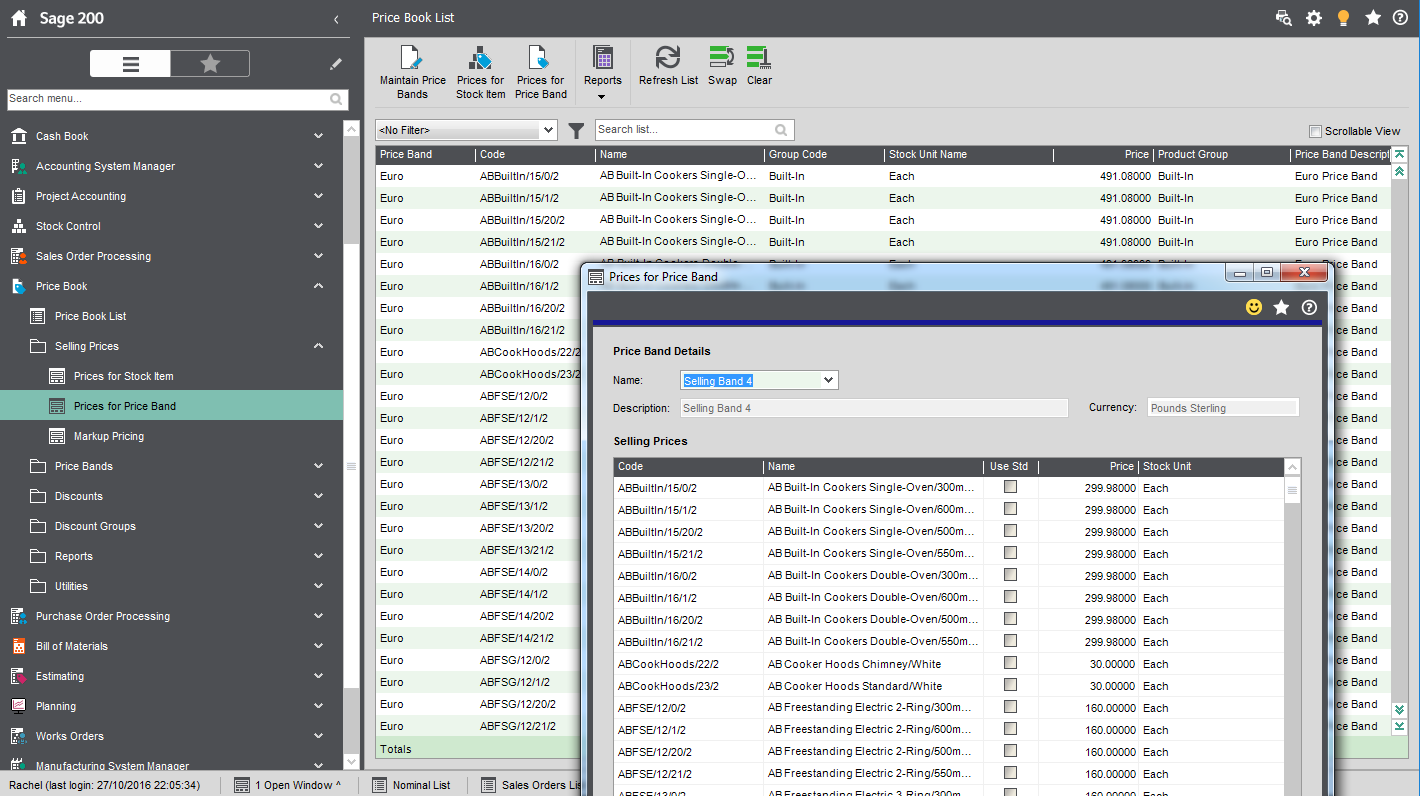The image size is (1420, 796).
Task: Open the Name dropdown showing Selling Band 4
Action: tap(828, 380)
